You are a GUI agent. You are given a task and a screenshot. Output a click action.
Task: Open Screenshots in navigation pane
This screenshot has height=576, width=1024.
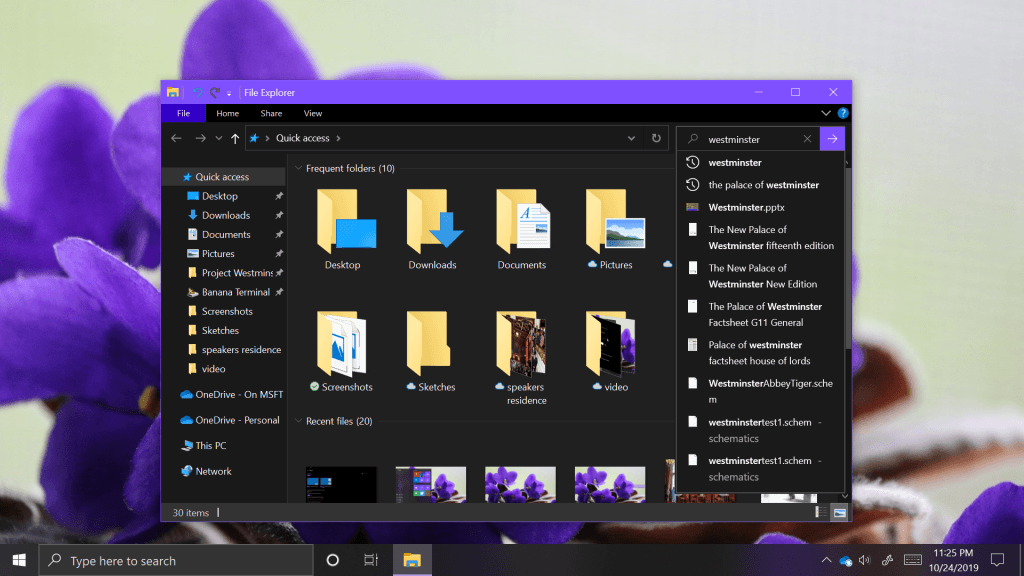[227, 312]
